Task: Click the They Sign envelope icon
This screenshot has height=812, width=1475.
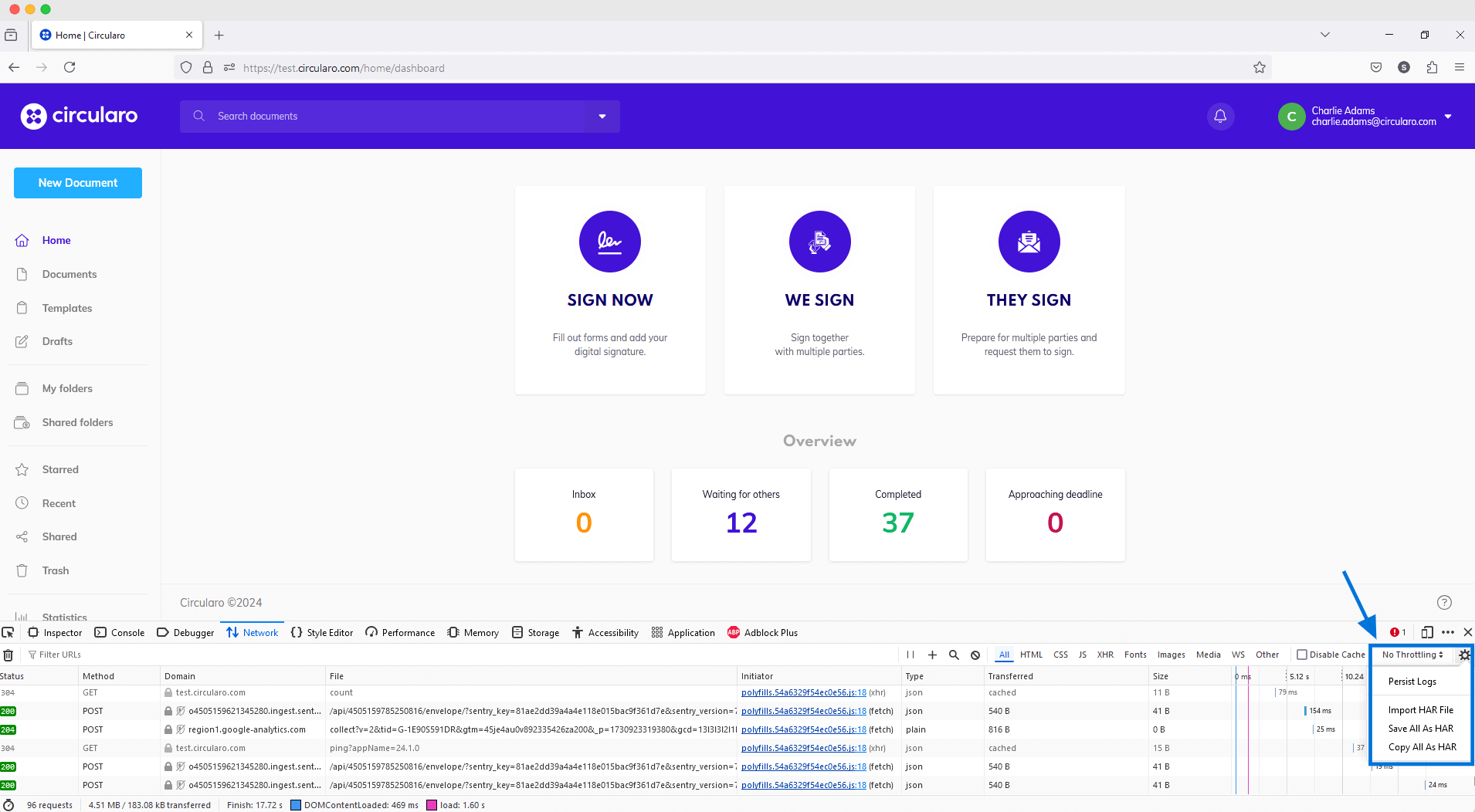Action: 1029,242
